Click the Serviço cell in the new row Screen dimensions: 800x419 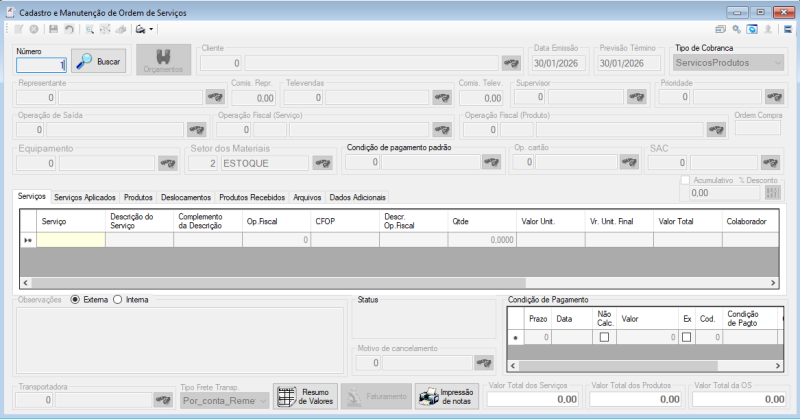[71, 240]
